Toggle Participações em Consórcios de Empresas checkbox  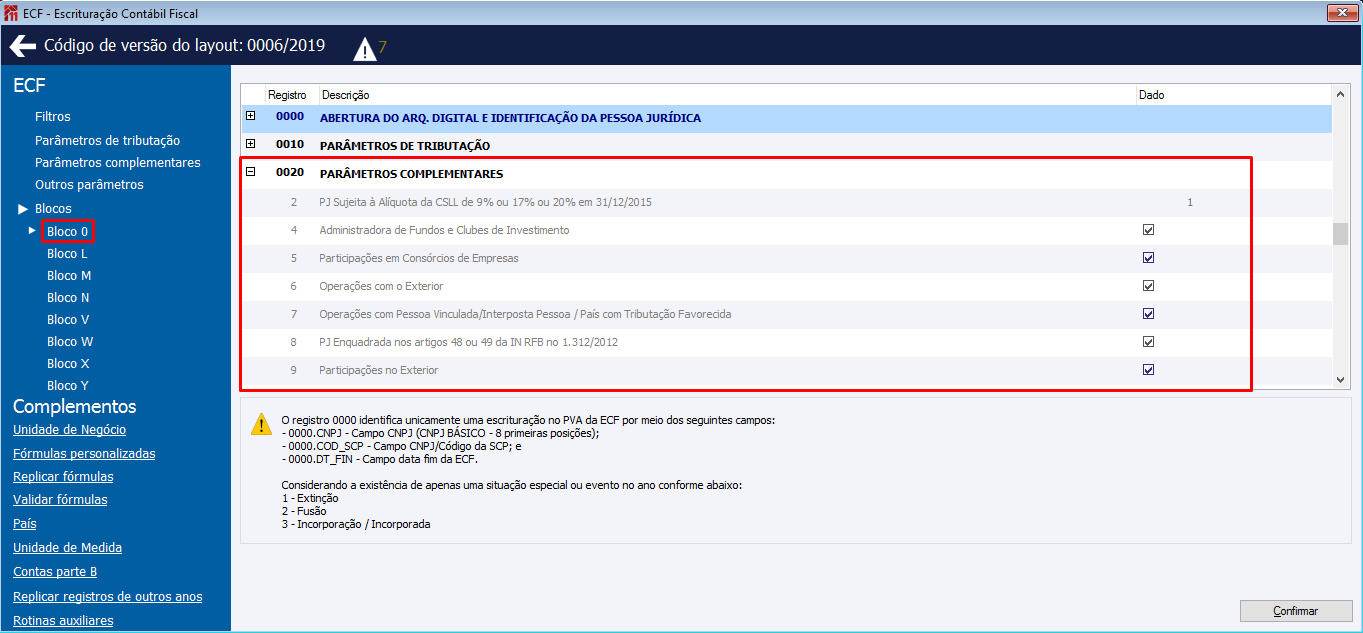(1148, 257)
